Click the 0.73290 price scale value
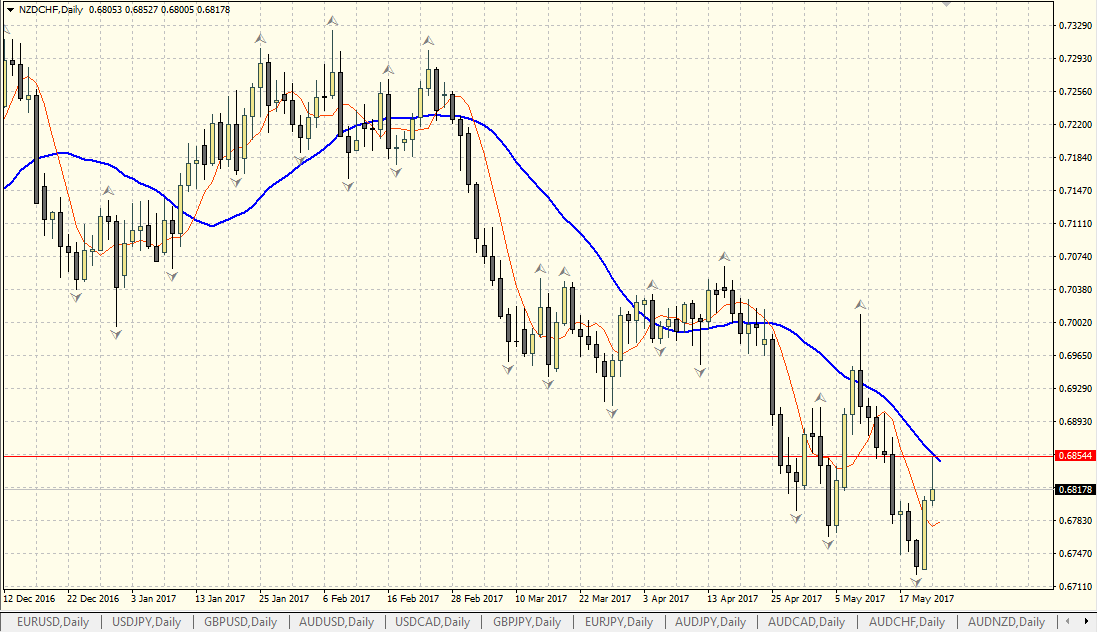Viewport: 1097px width, 632px height. click(x=1075, y=25)
